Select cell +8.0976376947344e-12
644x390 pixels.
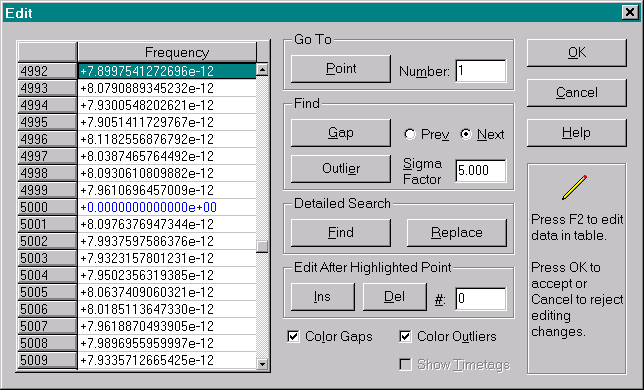coord(167,224)
